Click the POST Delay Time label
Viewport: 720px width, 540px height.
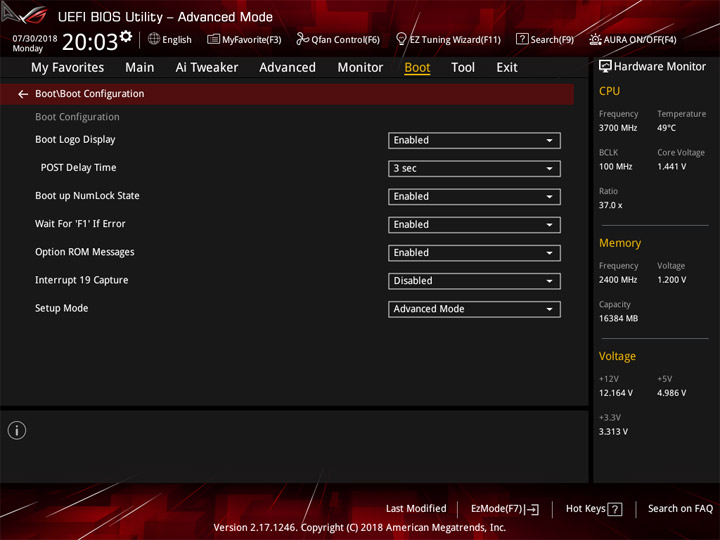point(79,168)
